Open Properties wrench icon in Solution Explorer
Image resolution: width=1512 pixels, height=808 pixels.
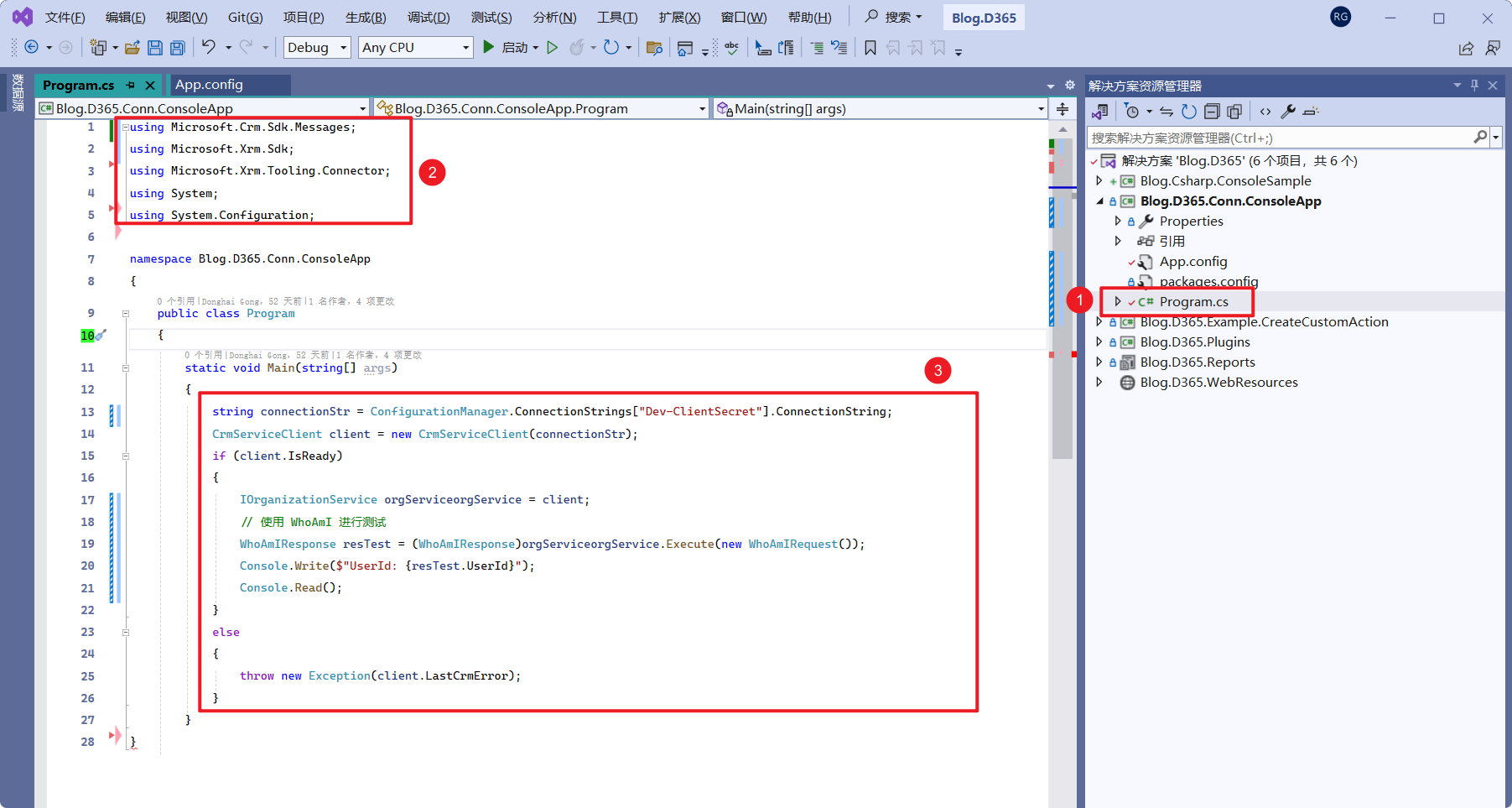tap(1288, 112)
